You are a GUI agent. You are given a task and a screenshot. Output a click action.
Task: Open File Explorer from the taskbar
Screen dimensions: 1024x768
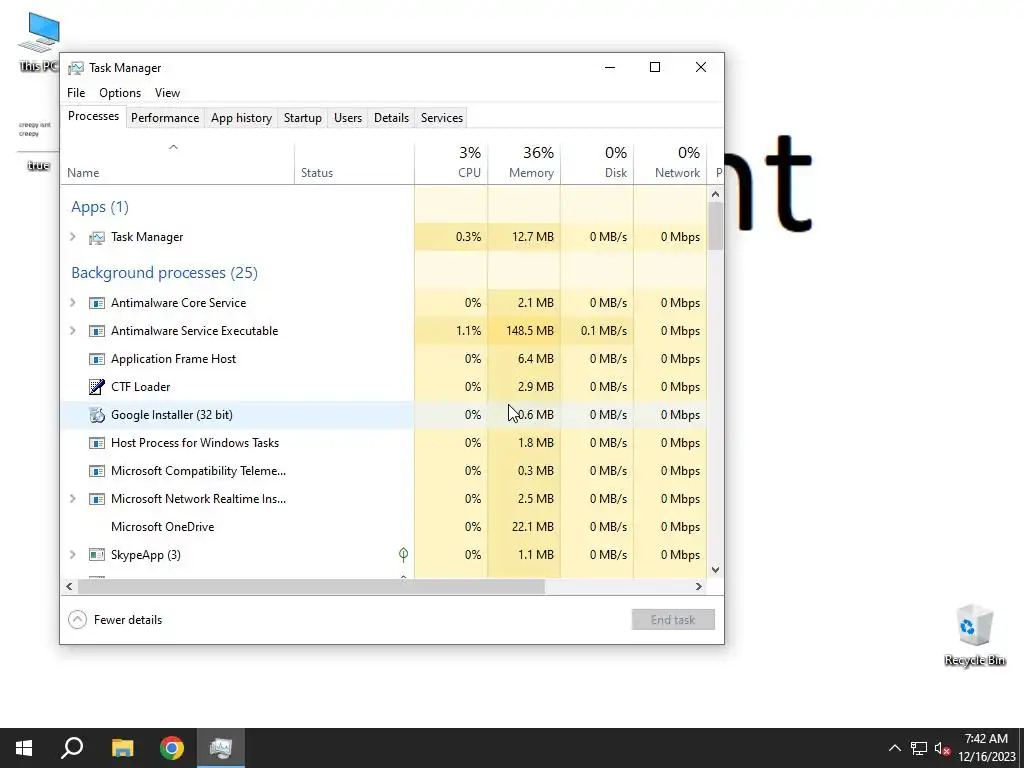(x=122, y=748)
